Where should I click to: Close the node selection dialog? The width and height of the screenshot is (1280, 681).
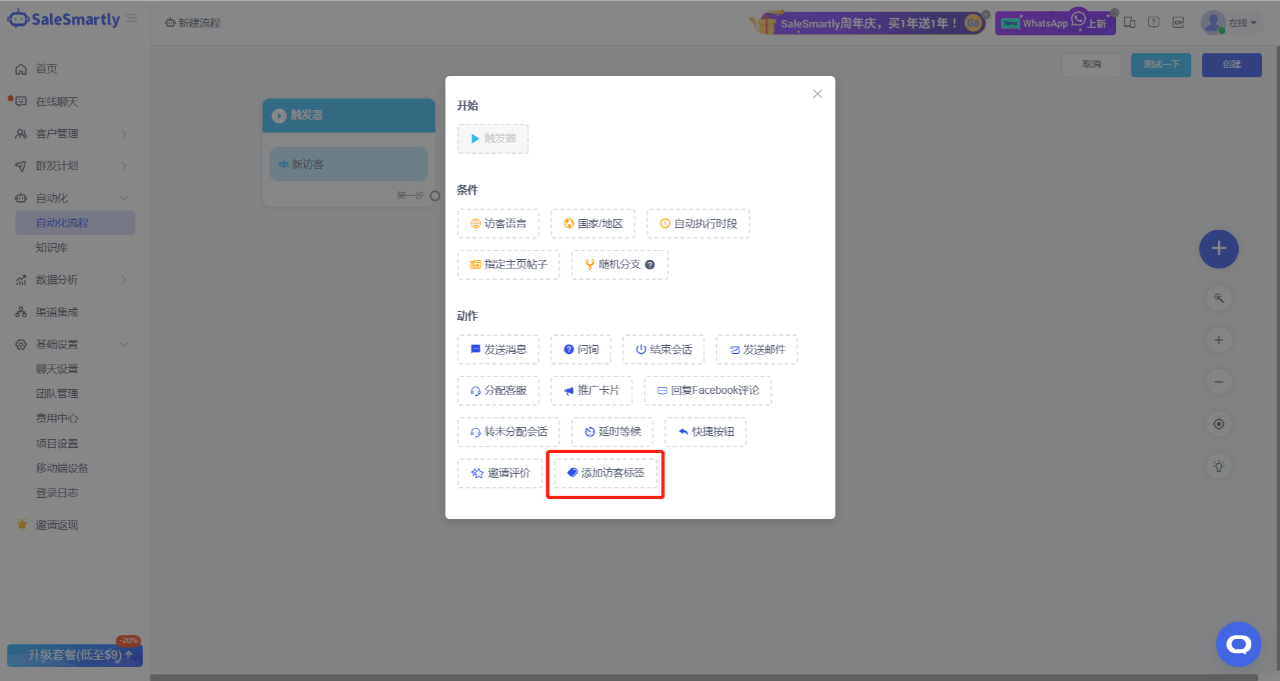pyautogui.click(x=817, y=94)
